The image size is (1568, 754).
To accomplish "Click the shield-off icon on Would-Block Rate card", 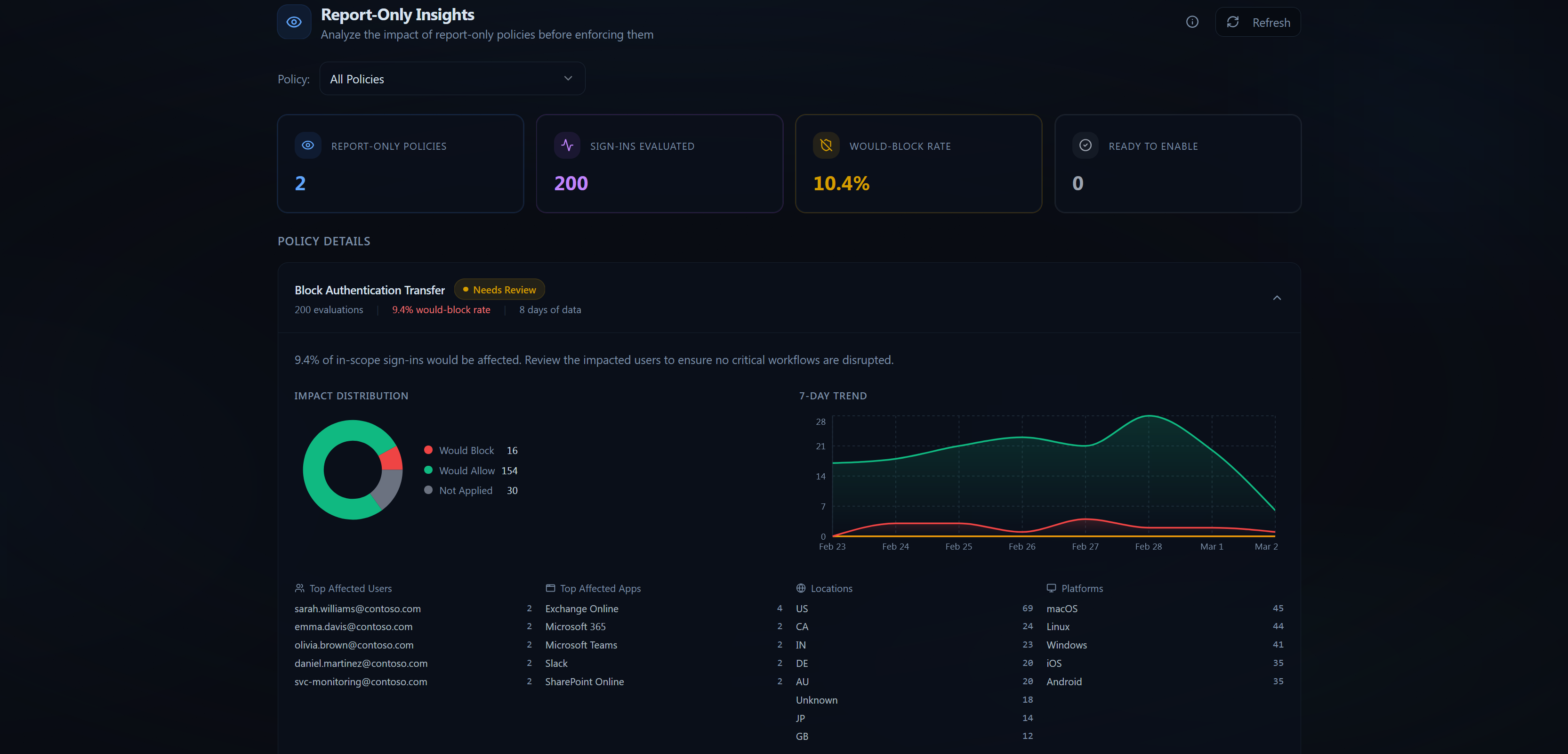I will point(826,146).
